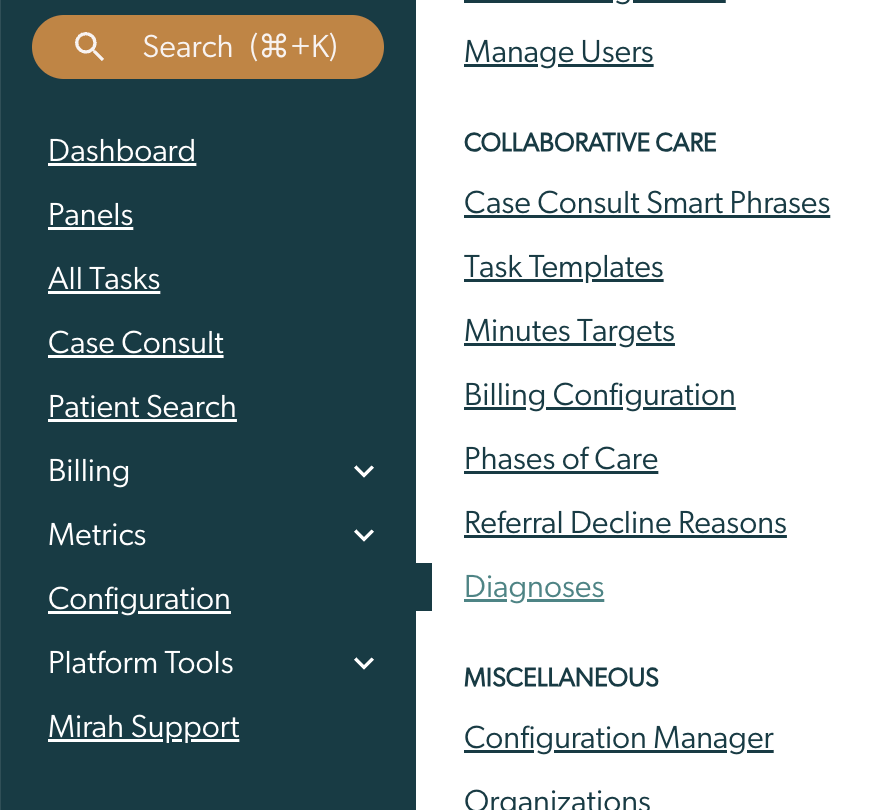876x810 pixels.
Task: Open the Manage Users link
Action: point(559,53)
